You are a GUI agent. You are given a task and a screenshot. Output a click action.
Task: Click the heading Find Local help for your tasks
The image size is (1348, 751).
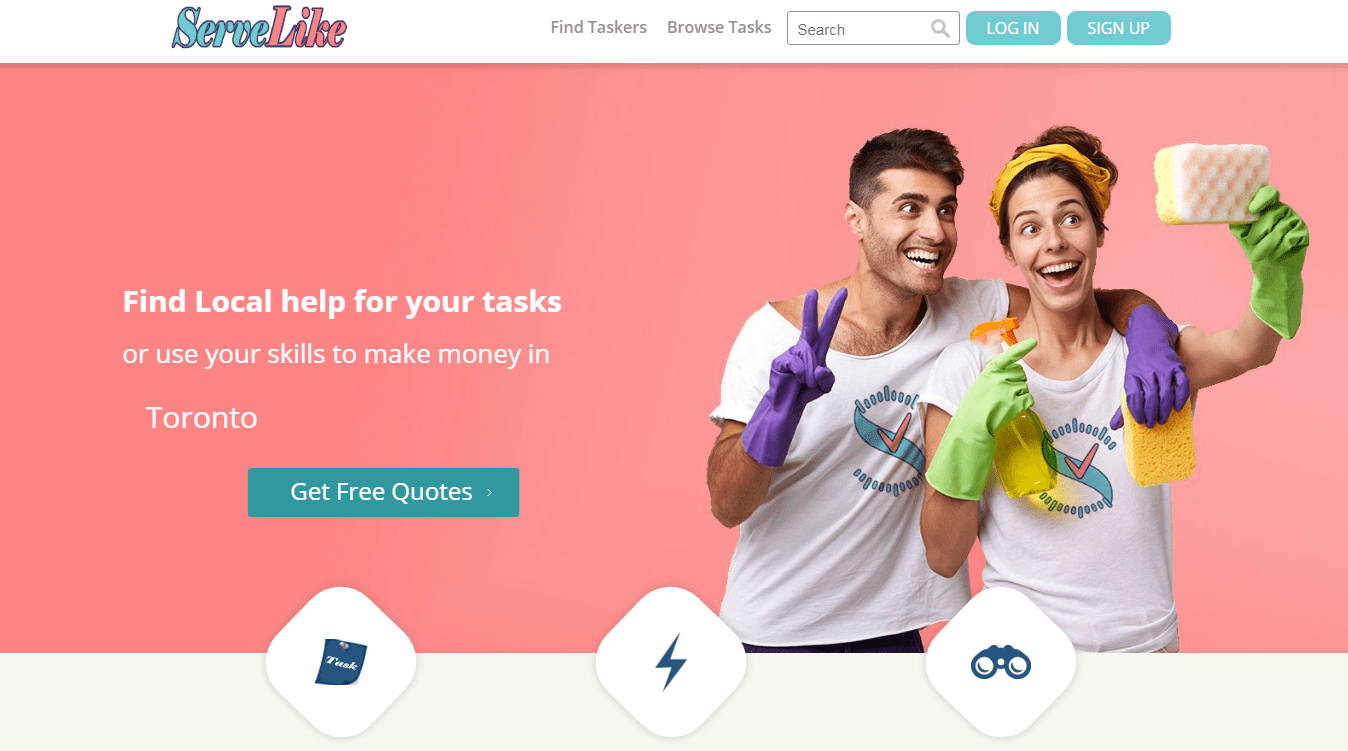coord(342,301)
